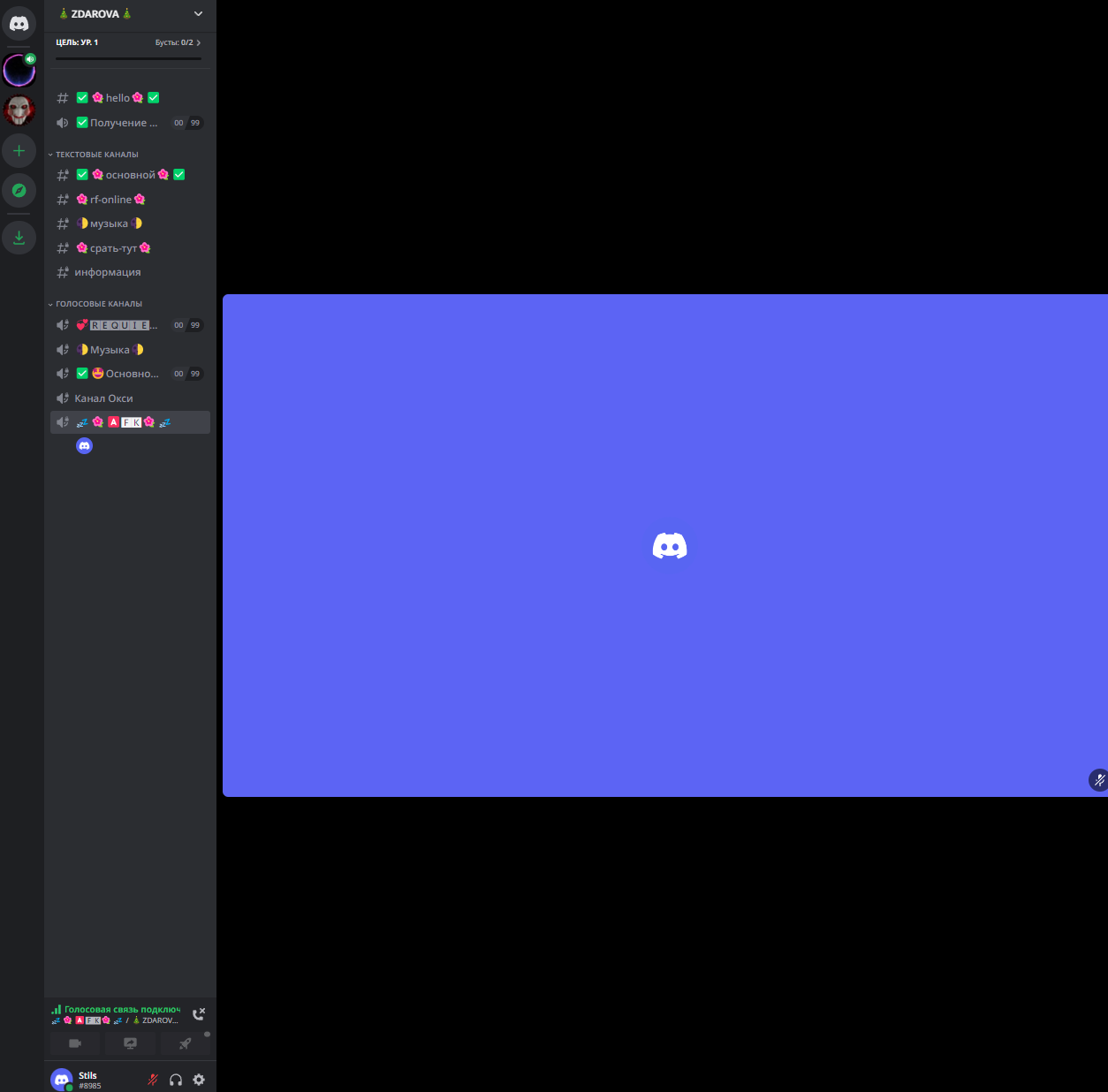Screen dimensions: 1108x1092
Task: Click the boost progress bar
Action: pyautogui.click(x=129, y=59)
